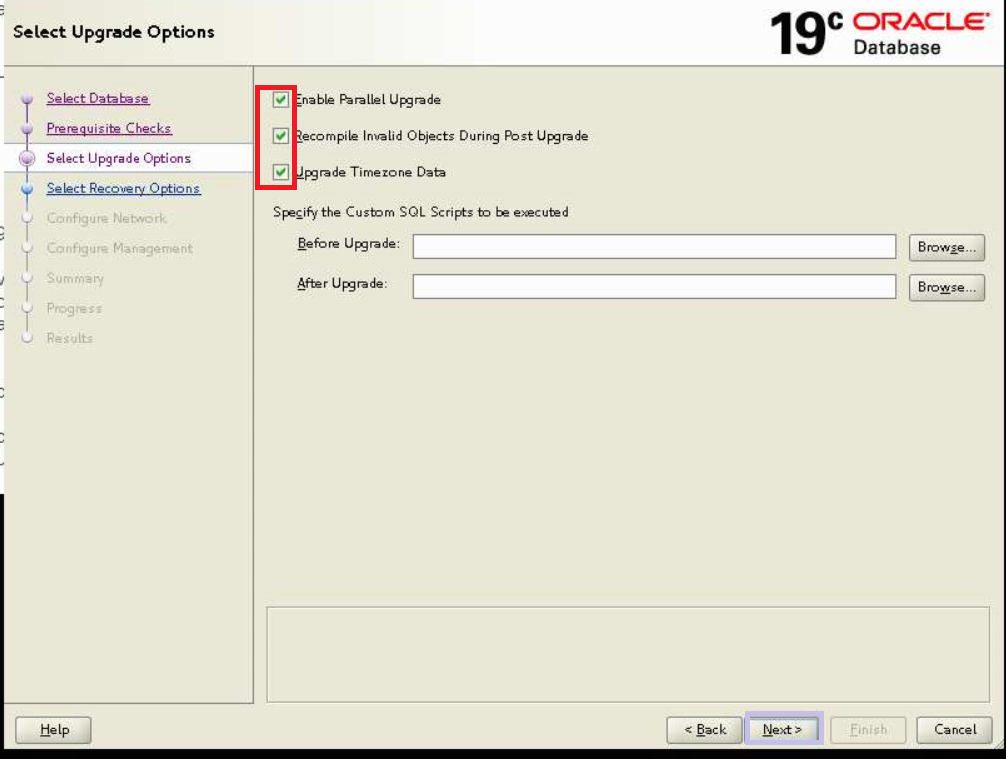Go back to Prerequisite Checks via sidebar link
Image resolution: width=1006 pixels, height=759 pixels.
[x=109, y=128]
